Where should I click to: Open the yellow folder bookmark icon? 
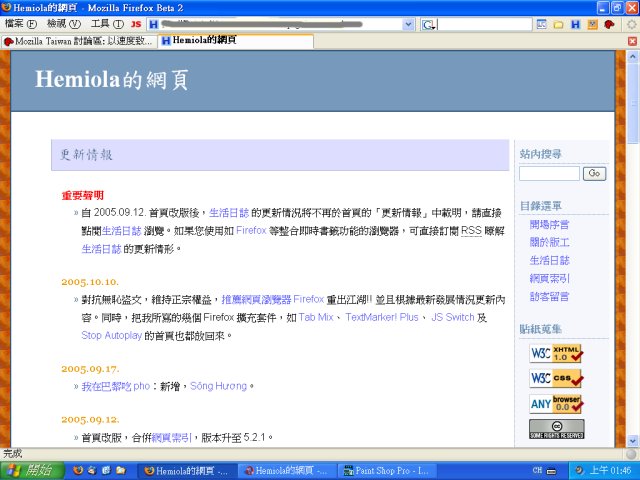point(558,25)
